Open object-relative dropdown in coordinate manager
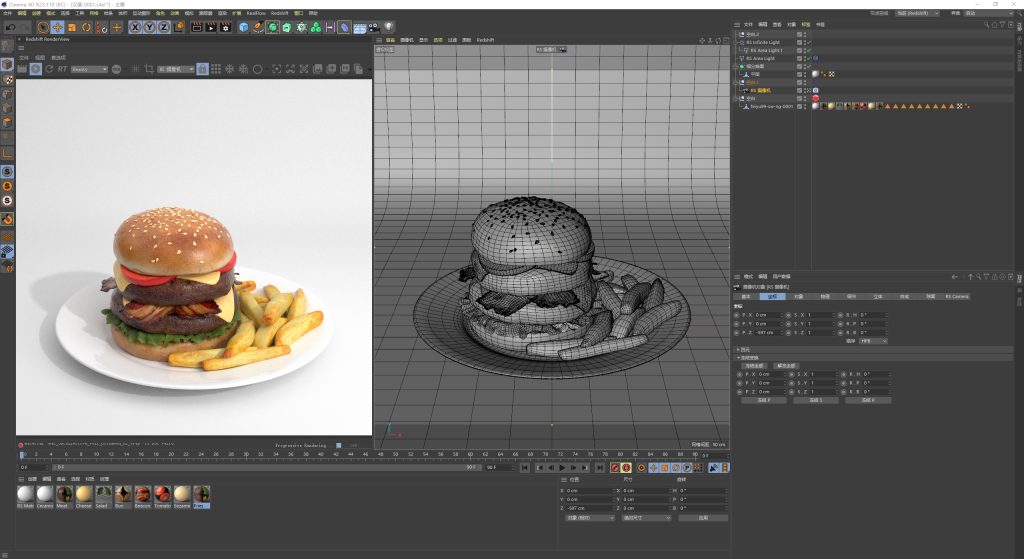Image resolution: width=1024 pixels, height=559 pixels. (x=590, y=518)
